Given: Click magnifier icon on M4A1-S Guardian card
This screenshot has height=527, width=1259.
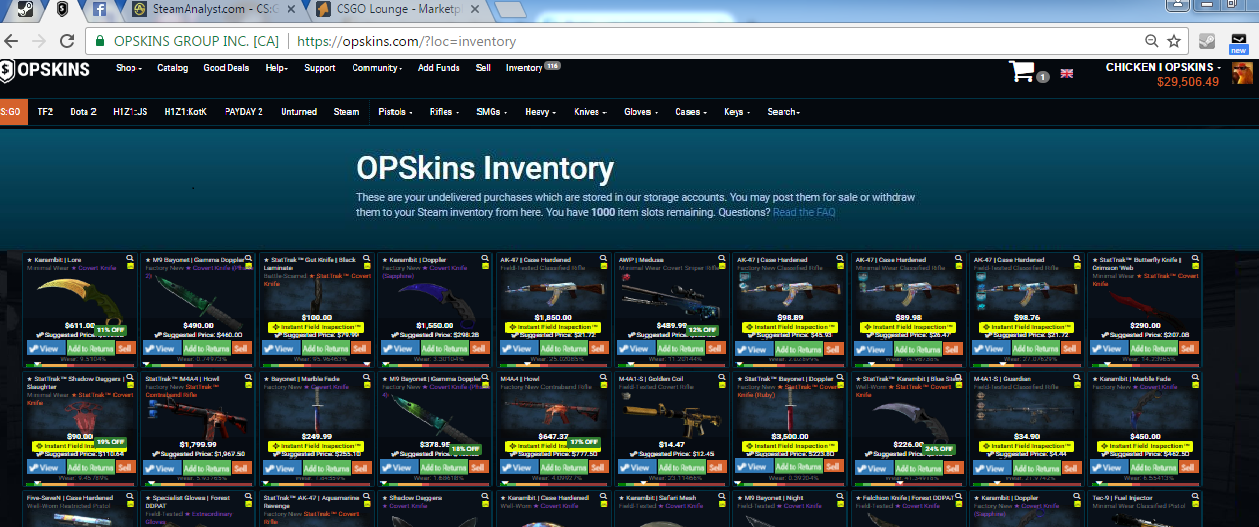Looking at the screenshot, I should 1078,377.
